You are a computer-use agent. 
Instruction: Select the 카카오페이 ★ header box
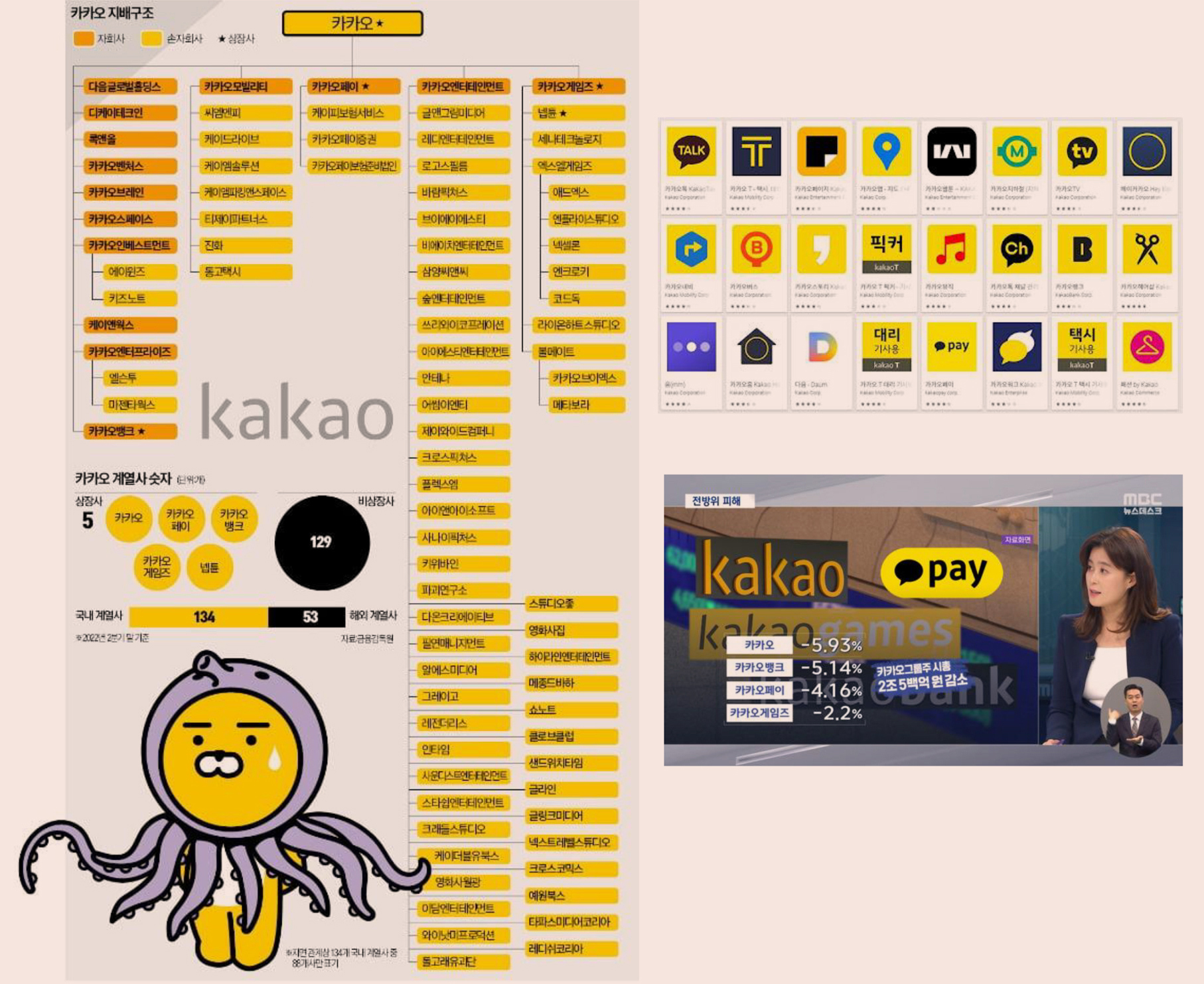[354, 86]
